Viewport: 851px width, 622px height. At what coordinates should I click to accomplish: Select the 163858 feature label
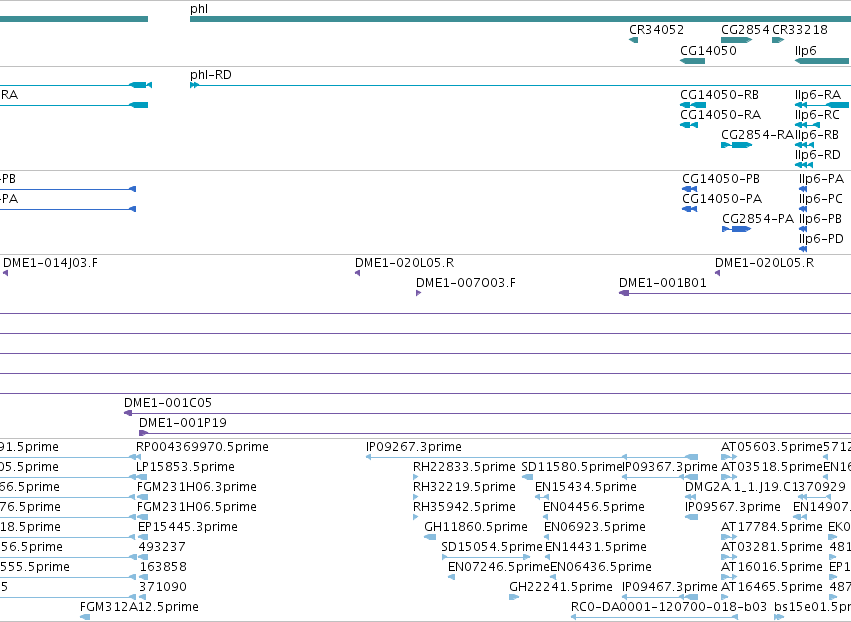pyautogui.click(x=163, y=567)
